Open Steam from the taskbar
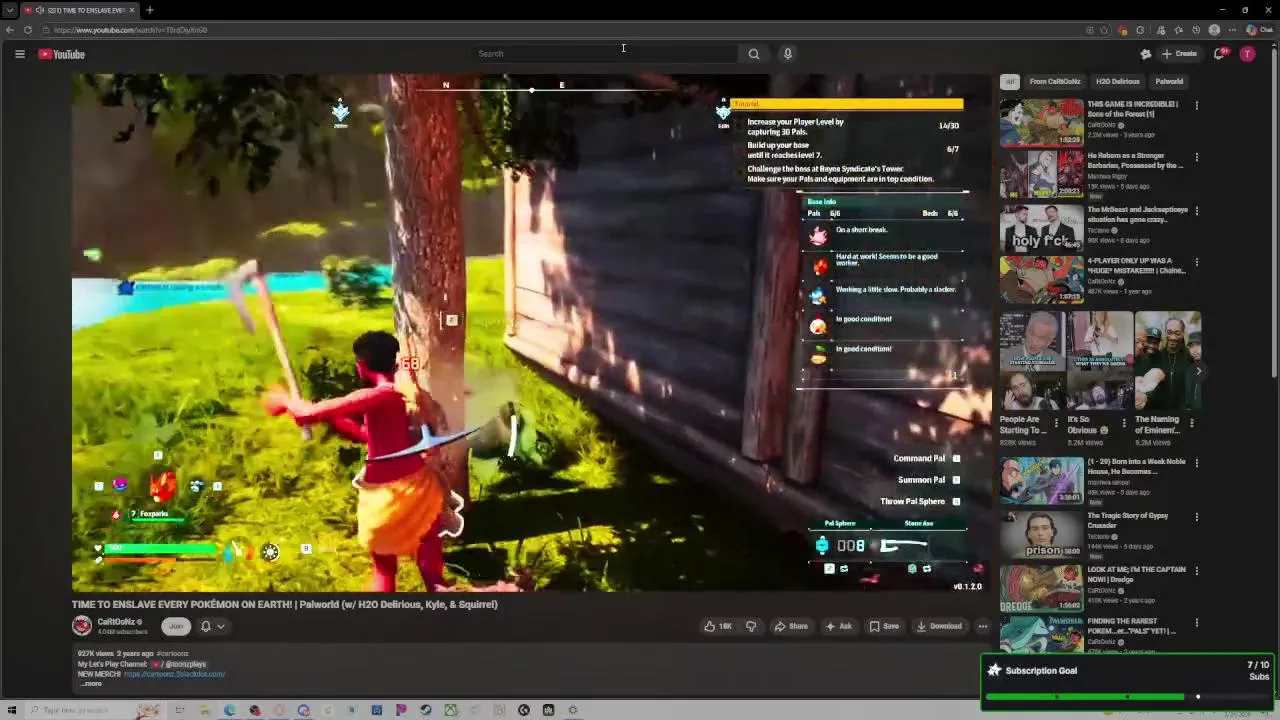The height and width of the screenshot is (720, 1280). [x=426, y=710]
